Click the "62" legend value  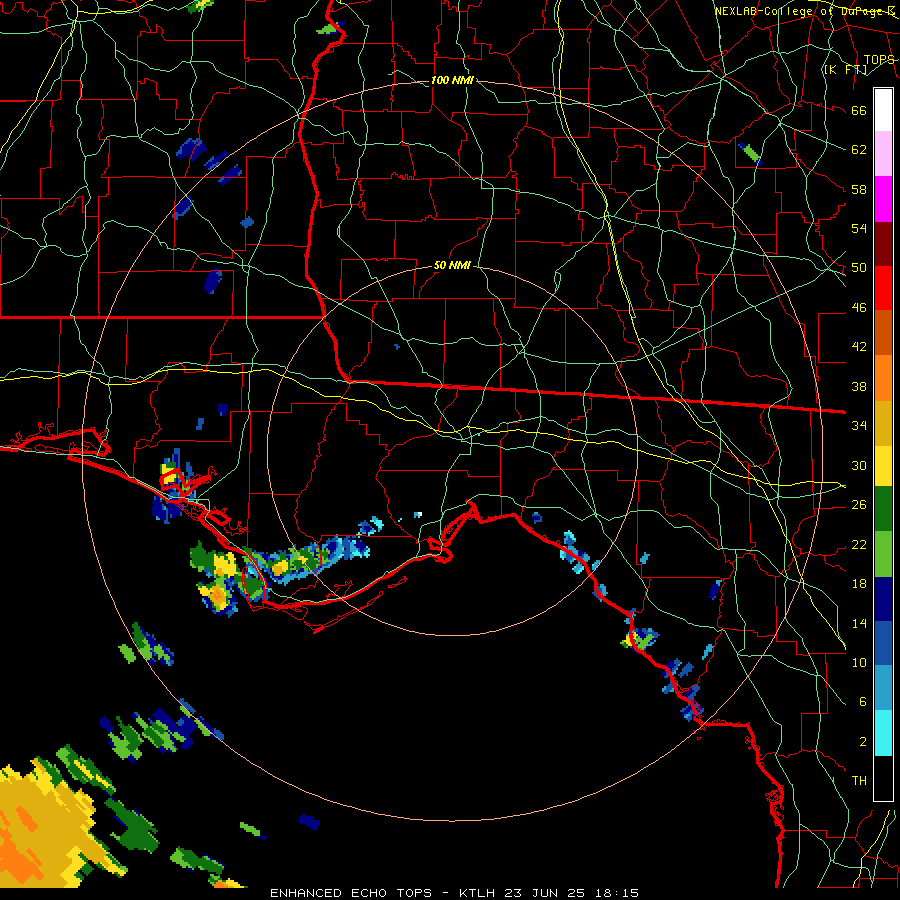pyautogui.click(x=859, y=150)
